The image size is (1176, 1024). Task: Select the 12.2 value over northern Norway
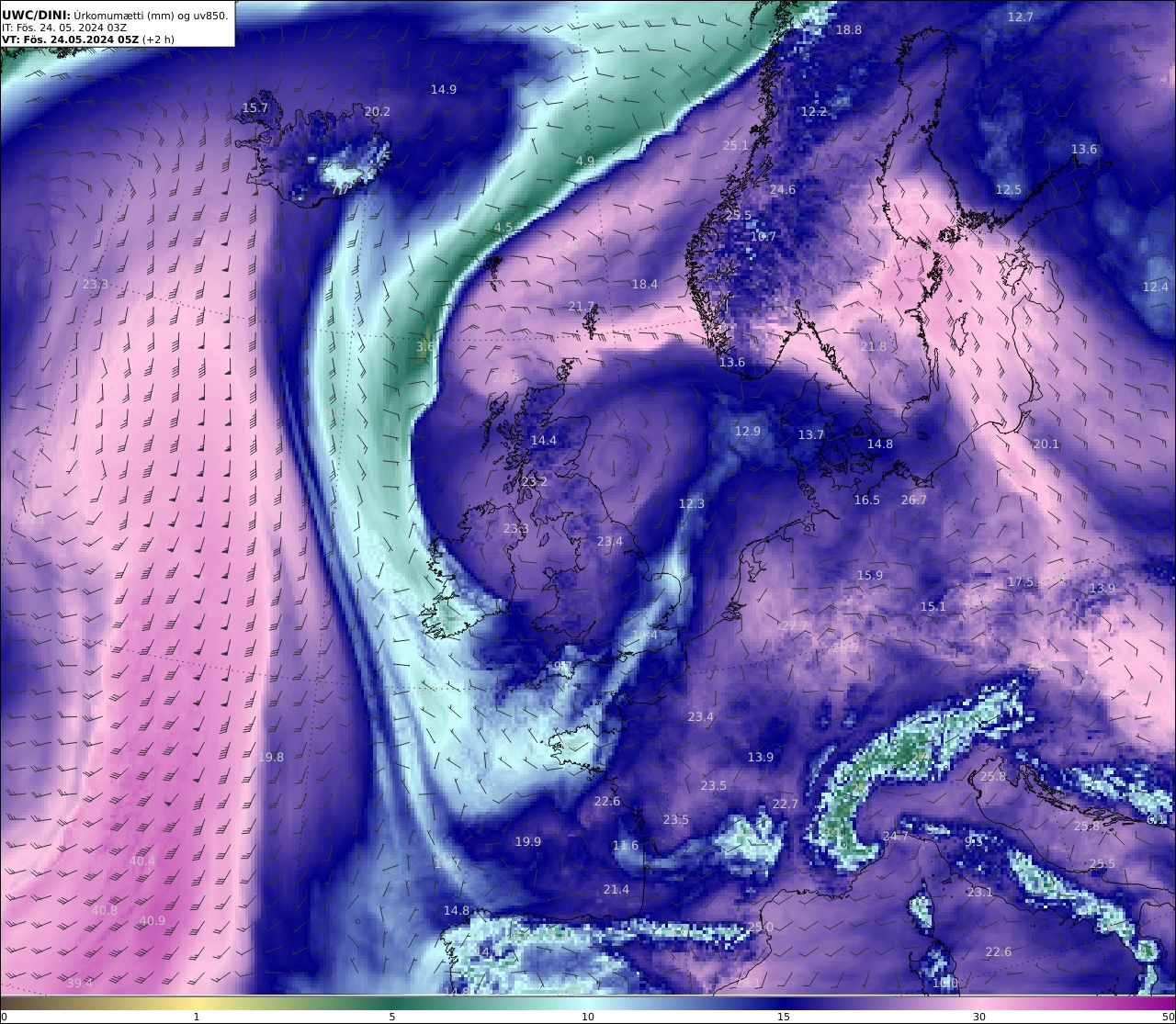coord(814,111)
